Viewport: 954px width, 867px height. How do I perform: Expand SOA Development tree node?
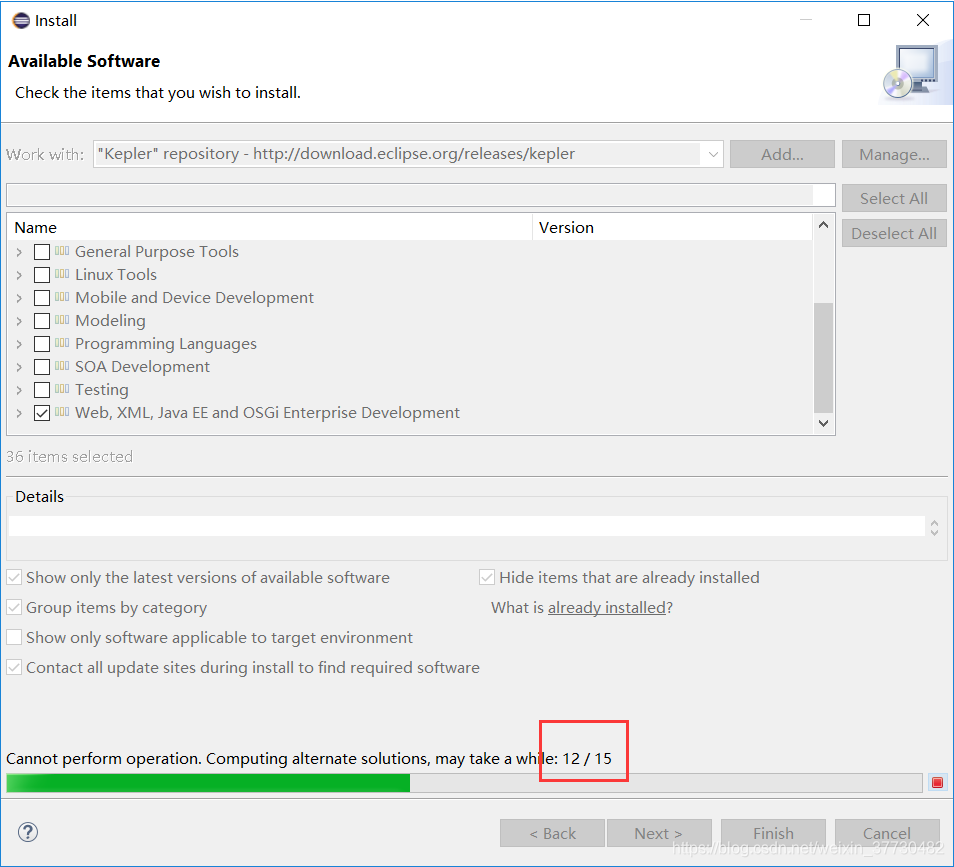click(19, 367)
